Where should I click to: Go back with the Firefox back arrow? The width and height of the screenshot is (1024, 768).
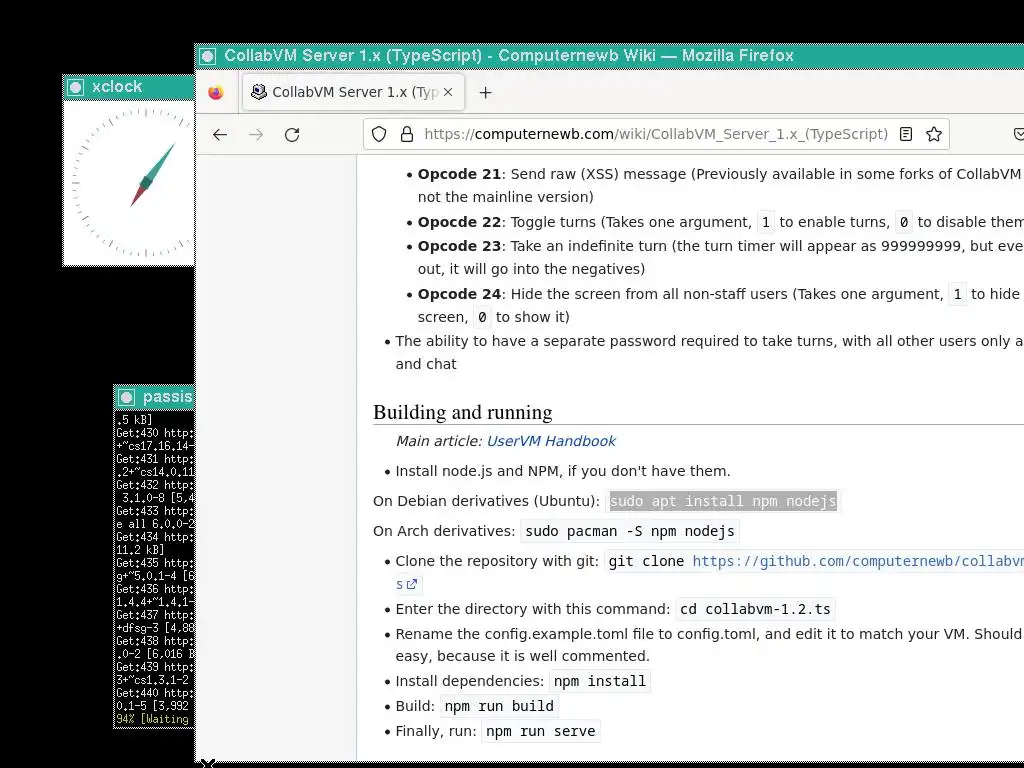pyautogui.click(x=220, y=135)
